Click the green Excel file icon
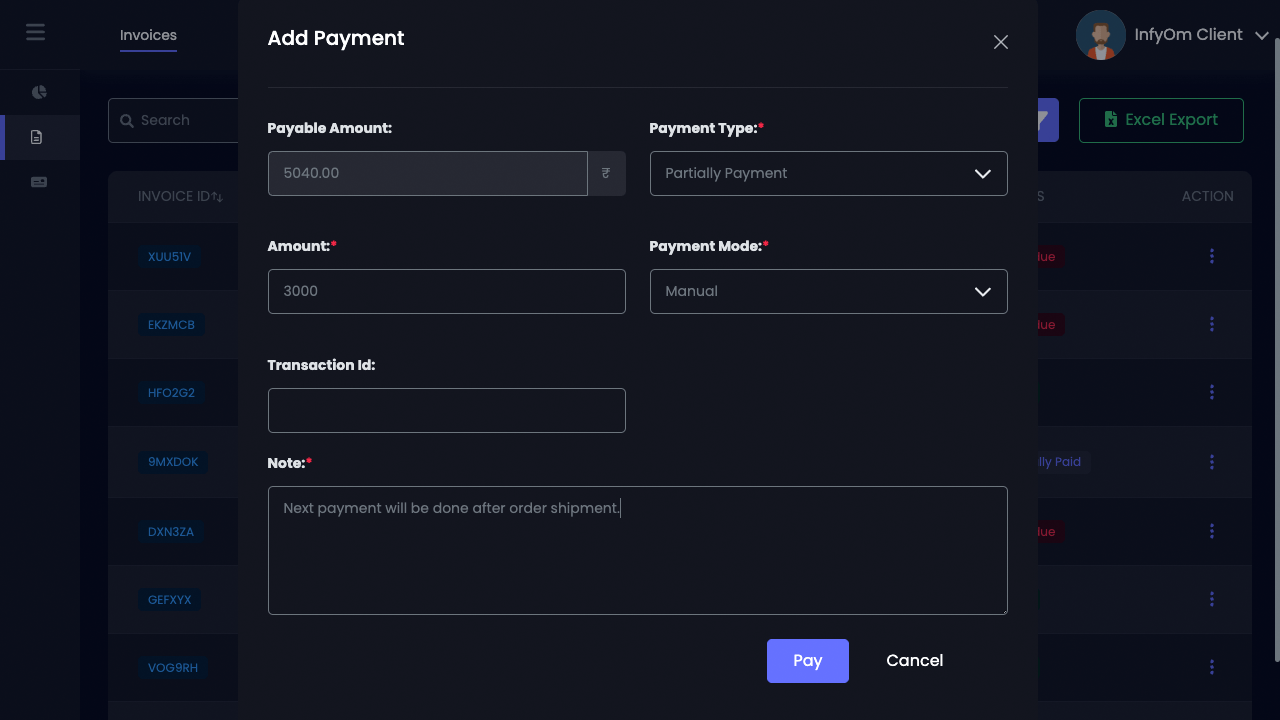The width and height of the screenshot is (1280, 720). [1111, 119]
